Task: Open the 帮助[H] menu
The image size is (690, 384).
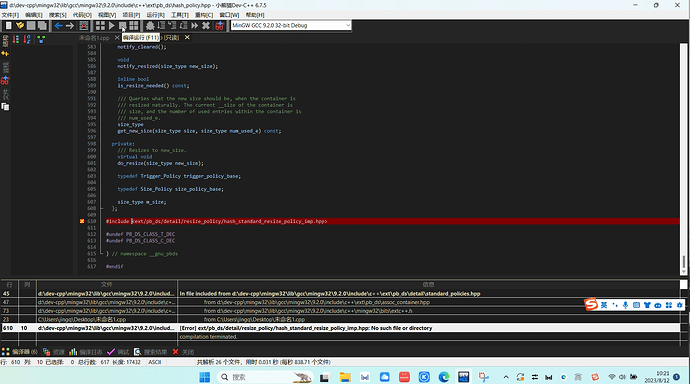Action: click(x=254, y=15)
